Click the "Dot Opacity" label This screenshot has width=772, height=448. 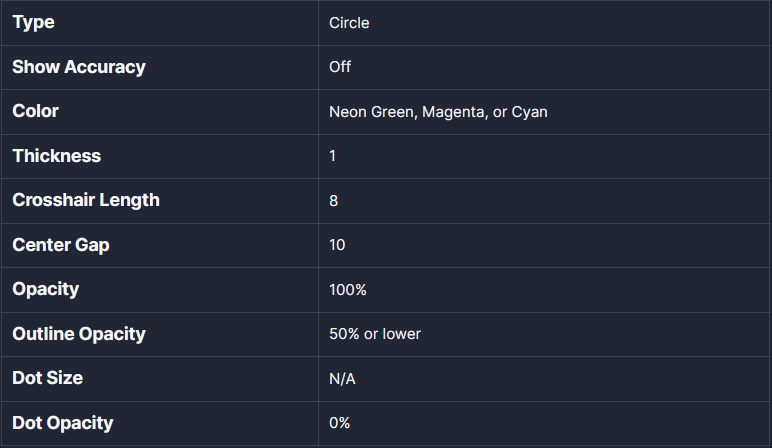tap(62, 423)
